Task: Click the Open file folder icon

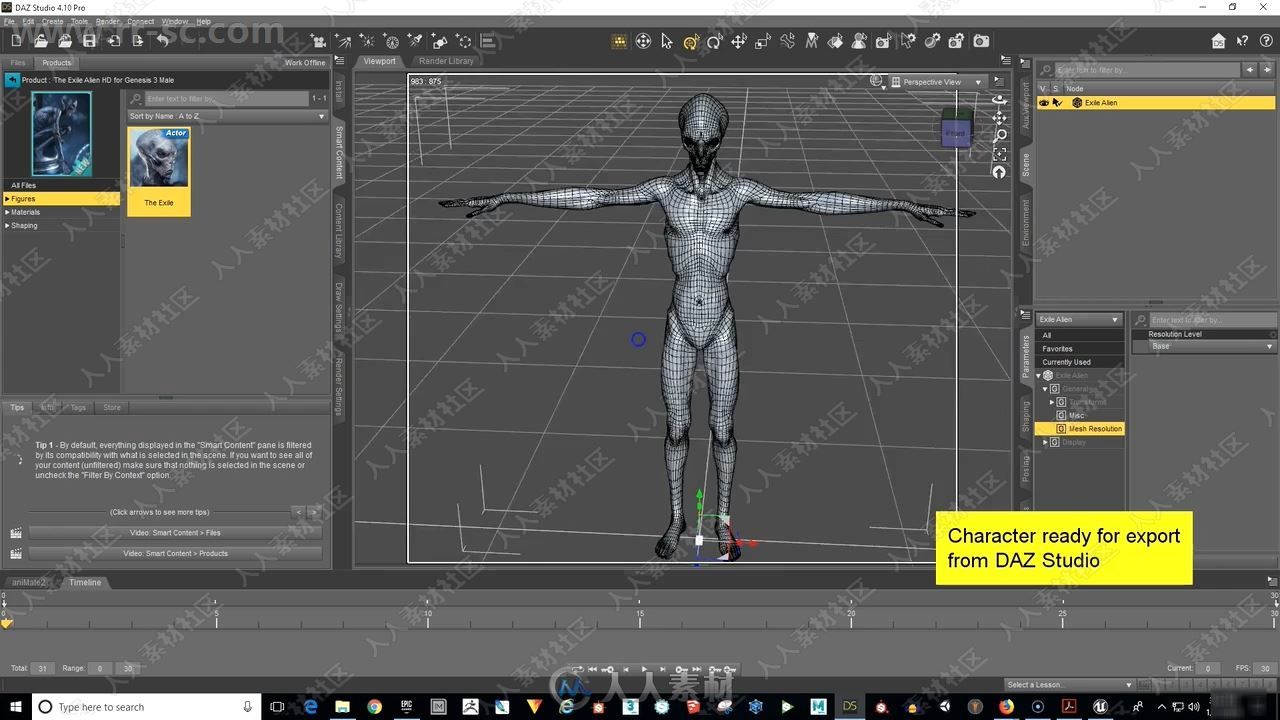Action: (x=41, y=41)
